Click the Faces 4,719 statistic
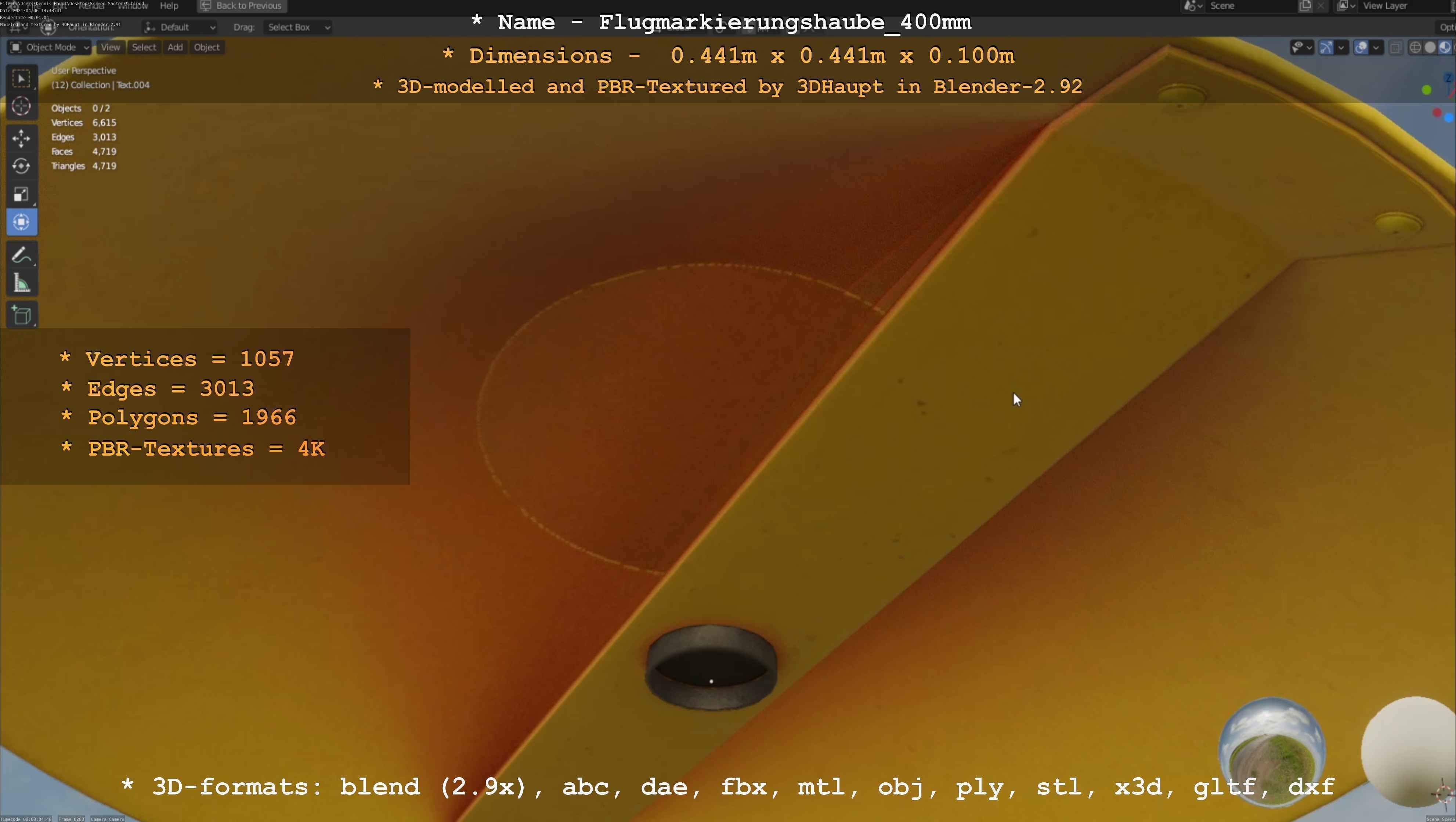1456x822 pixels. pos(84,151)
